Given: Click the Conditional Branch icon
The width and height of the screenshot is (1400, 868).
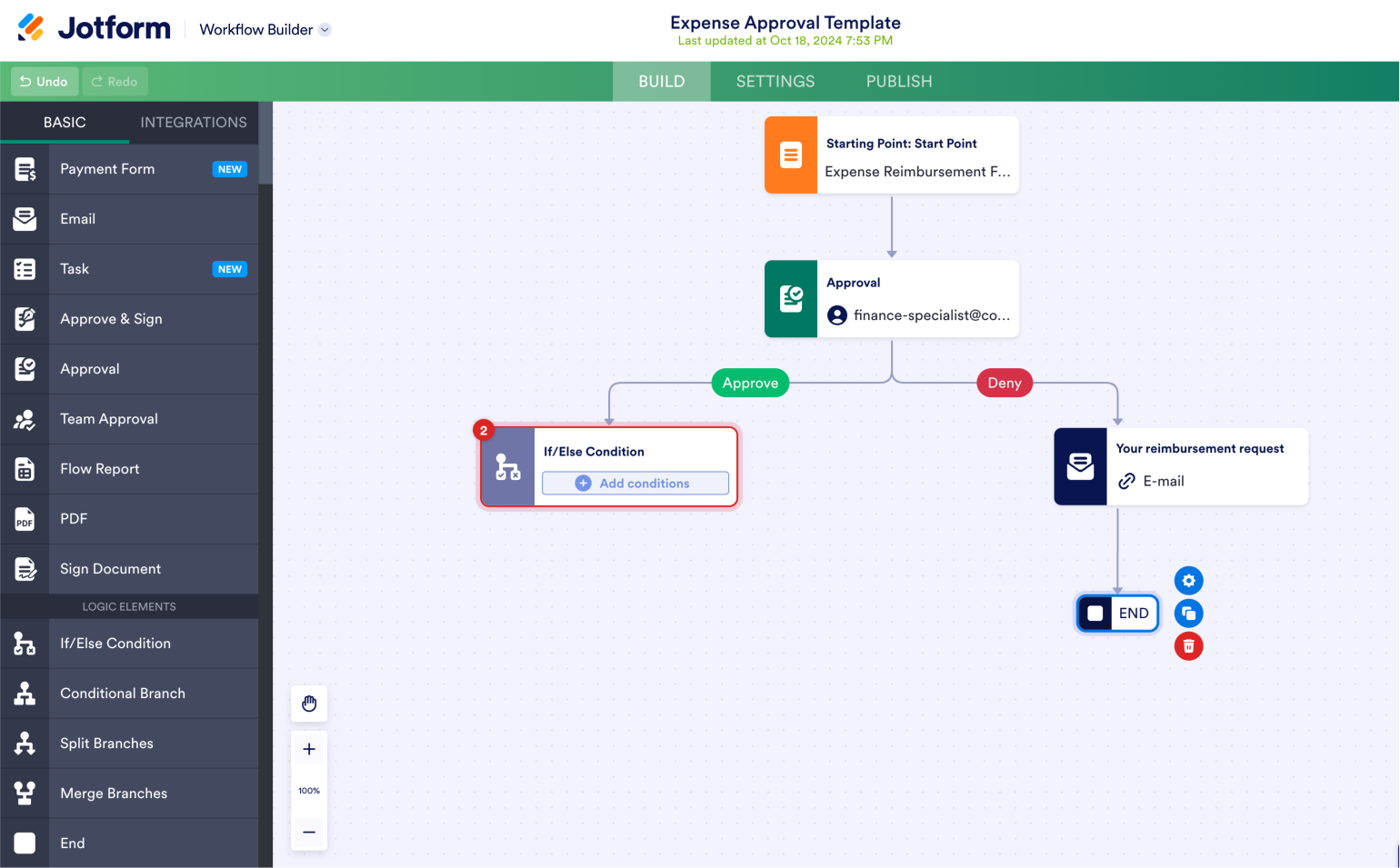Looking at the screenshot, I should pos(25,693).
